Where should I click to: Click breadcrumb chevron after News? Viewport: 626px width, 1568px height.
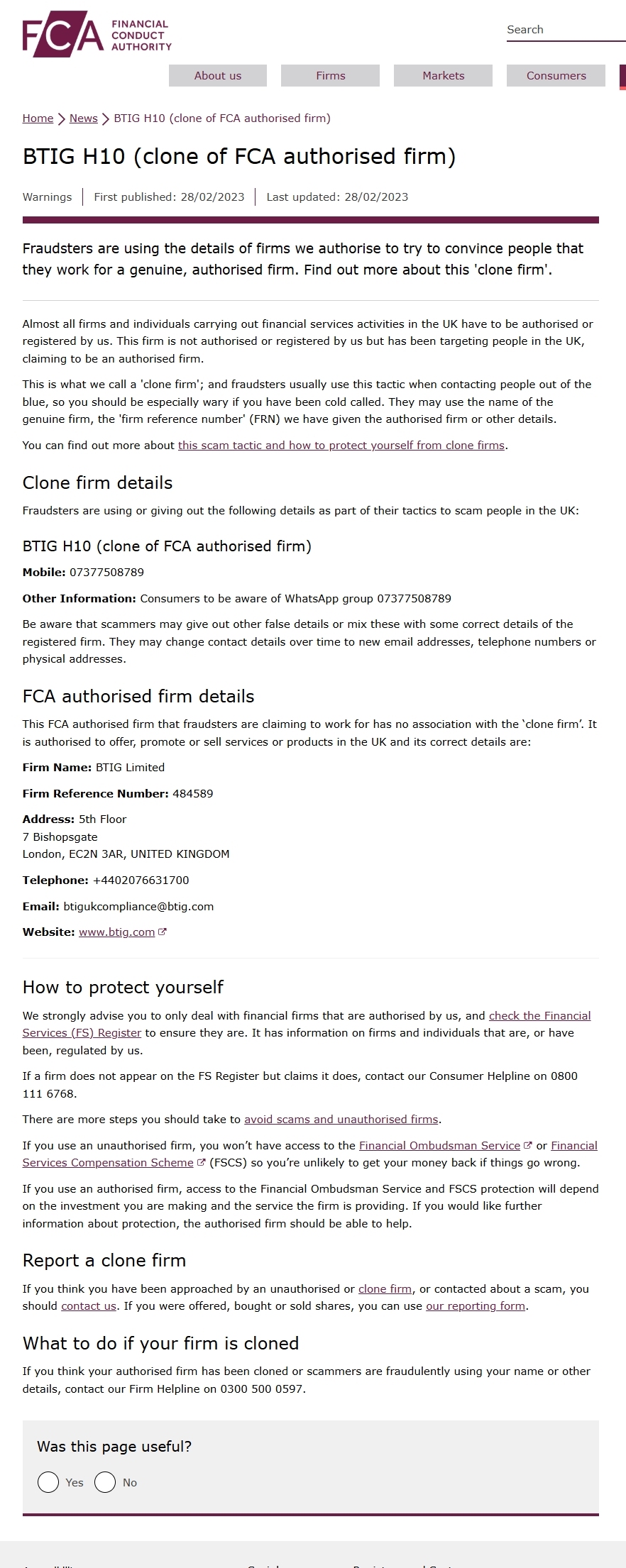coord(106,118)
